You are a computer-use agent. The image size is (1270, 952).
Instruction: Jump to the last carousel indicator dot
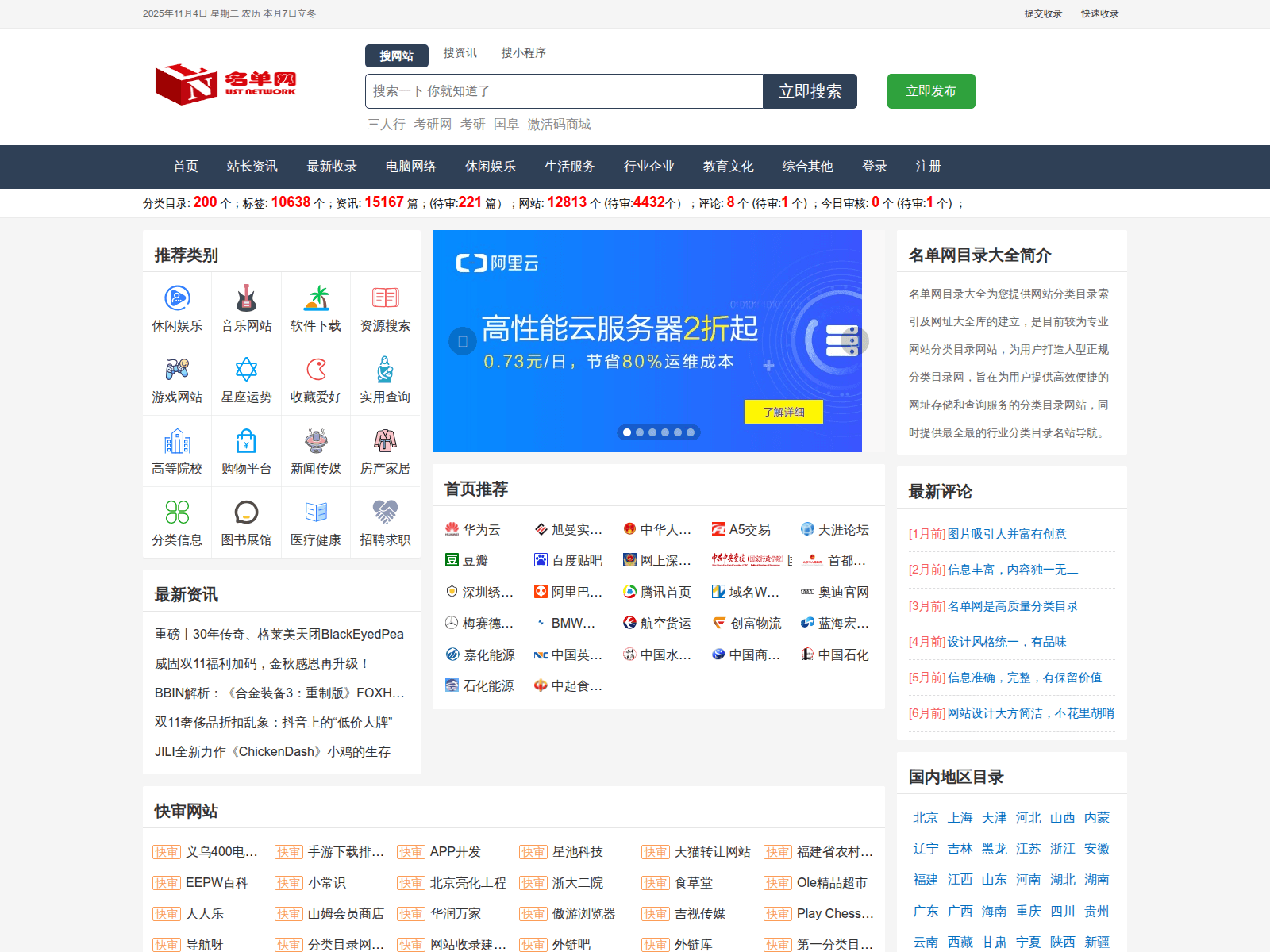click(x=691, y=432)
